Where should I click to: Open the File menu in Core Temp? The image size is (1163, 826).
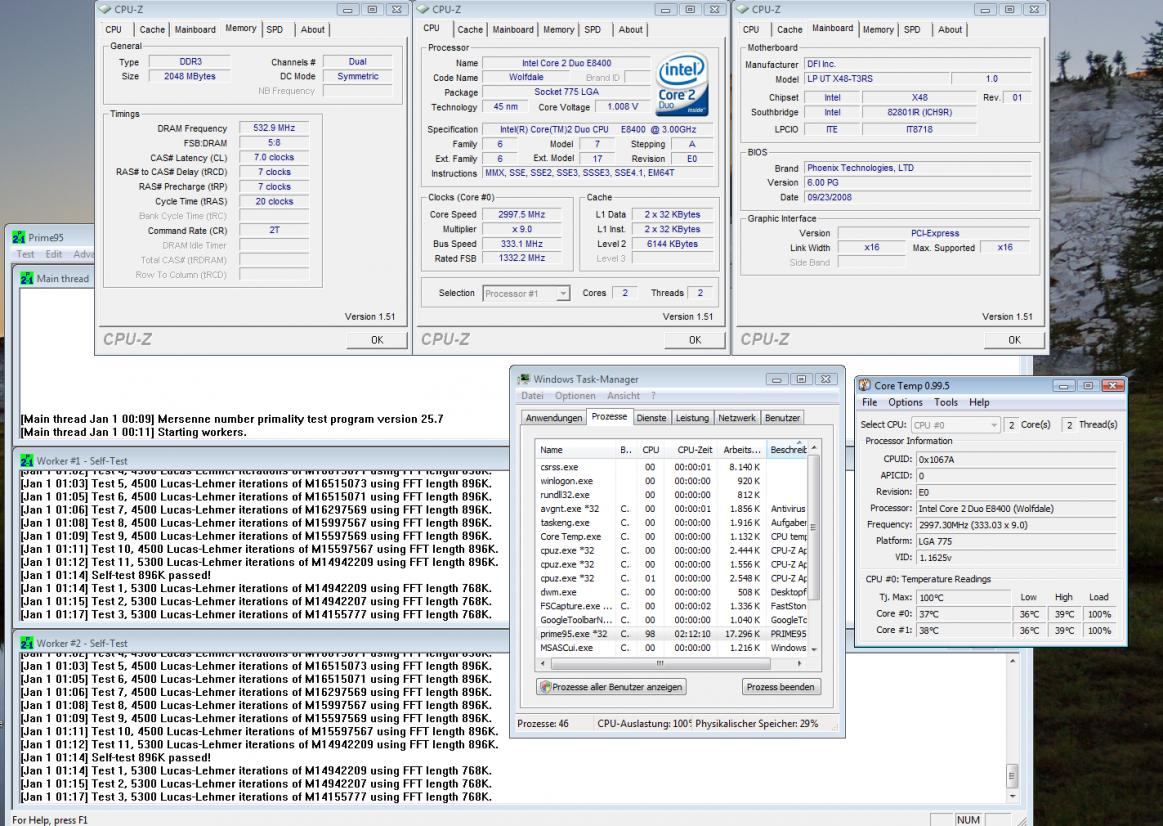click(869, 403)
